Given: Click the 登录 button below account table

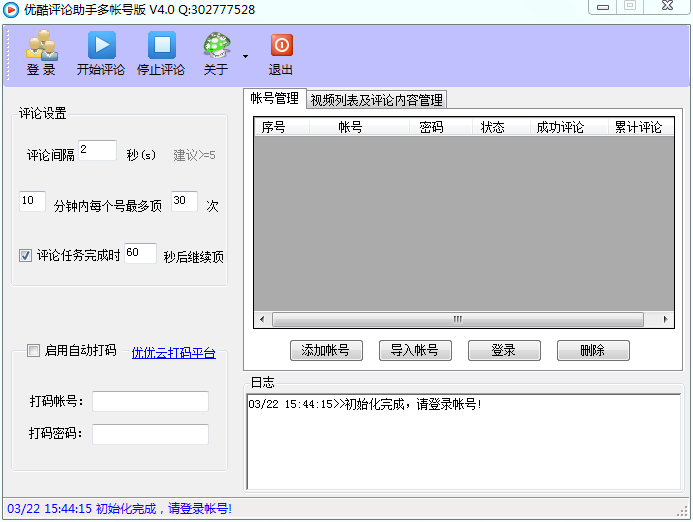Looking at the screenshot, I should (x=504, y=351).
